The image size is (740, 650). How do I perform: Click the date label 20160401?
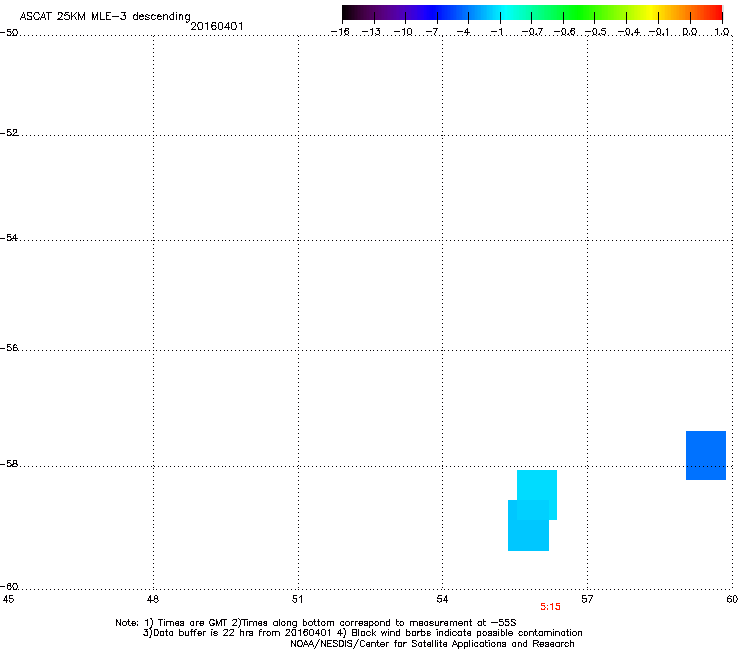click(217, 26)
